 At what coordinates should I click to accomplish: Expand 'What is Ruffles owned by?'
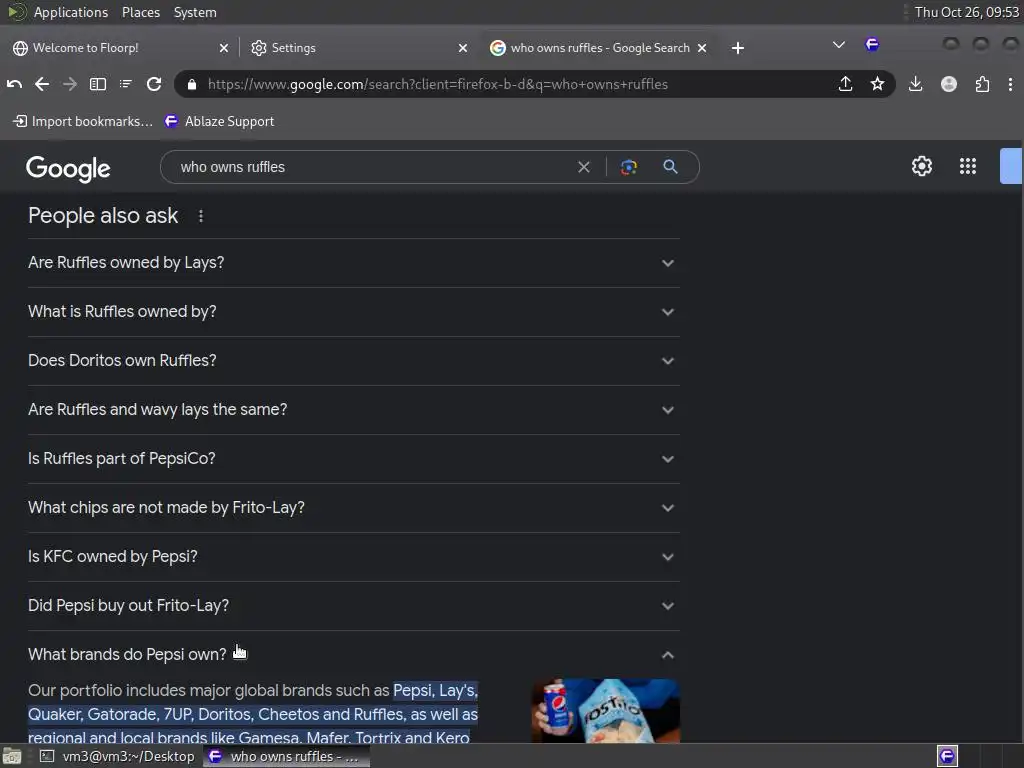pos(353,312)
